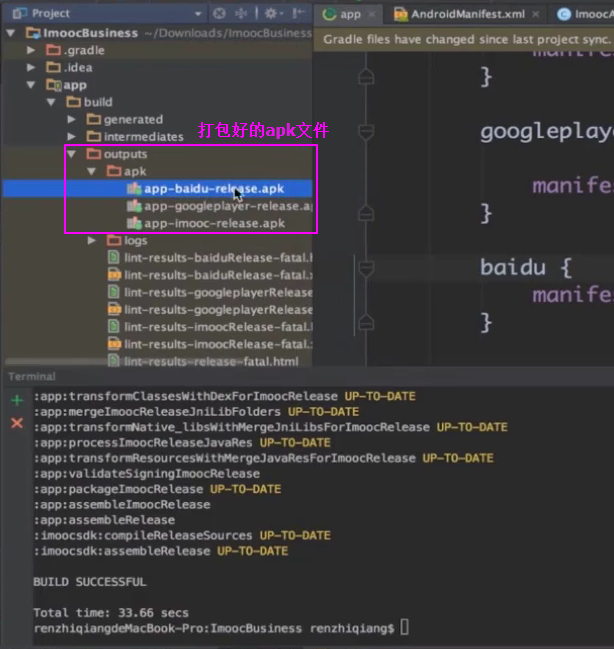Close the AndroidManifest.xml tab
Screen dimensions: 614x649
535,14
